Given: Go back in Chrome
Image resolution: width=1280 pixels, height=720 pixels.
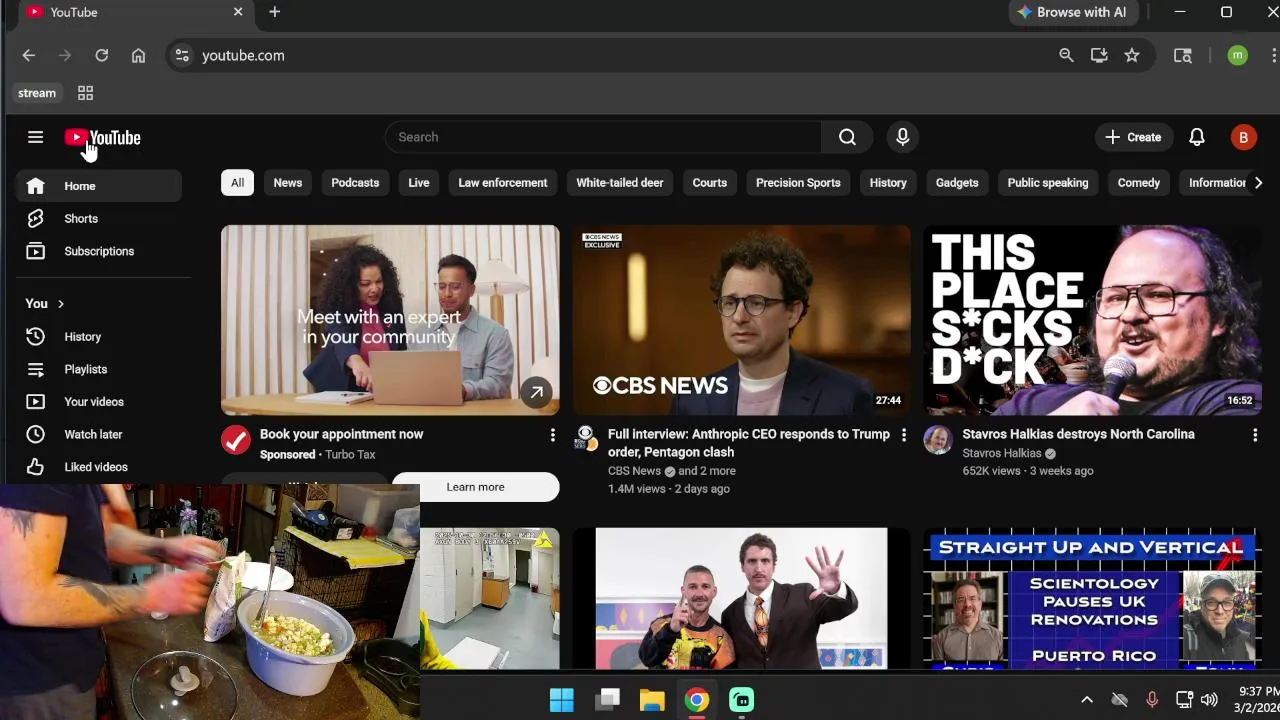Looking at the screenshot, I should coord(28,56).
